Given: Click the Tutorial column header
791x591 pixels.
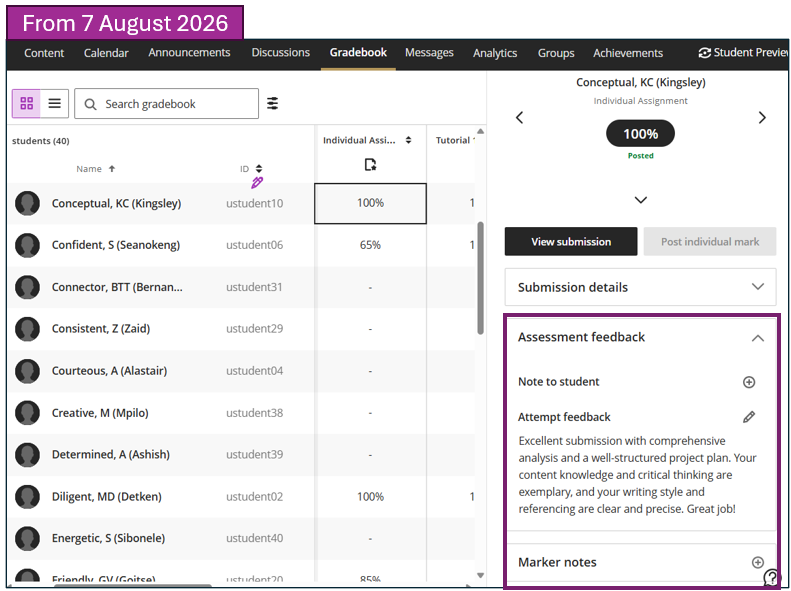Looking at the screenshot, I should pyautogui.click(x=455, y=140).
